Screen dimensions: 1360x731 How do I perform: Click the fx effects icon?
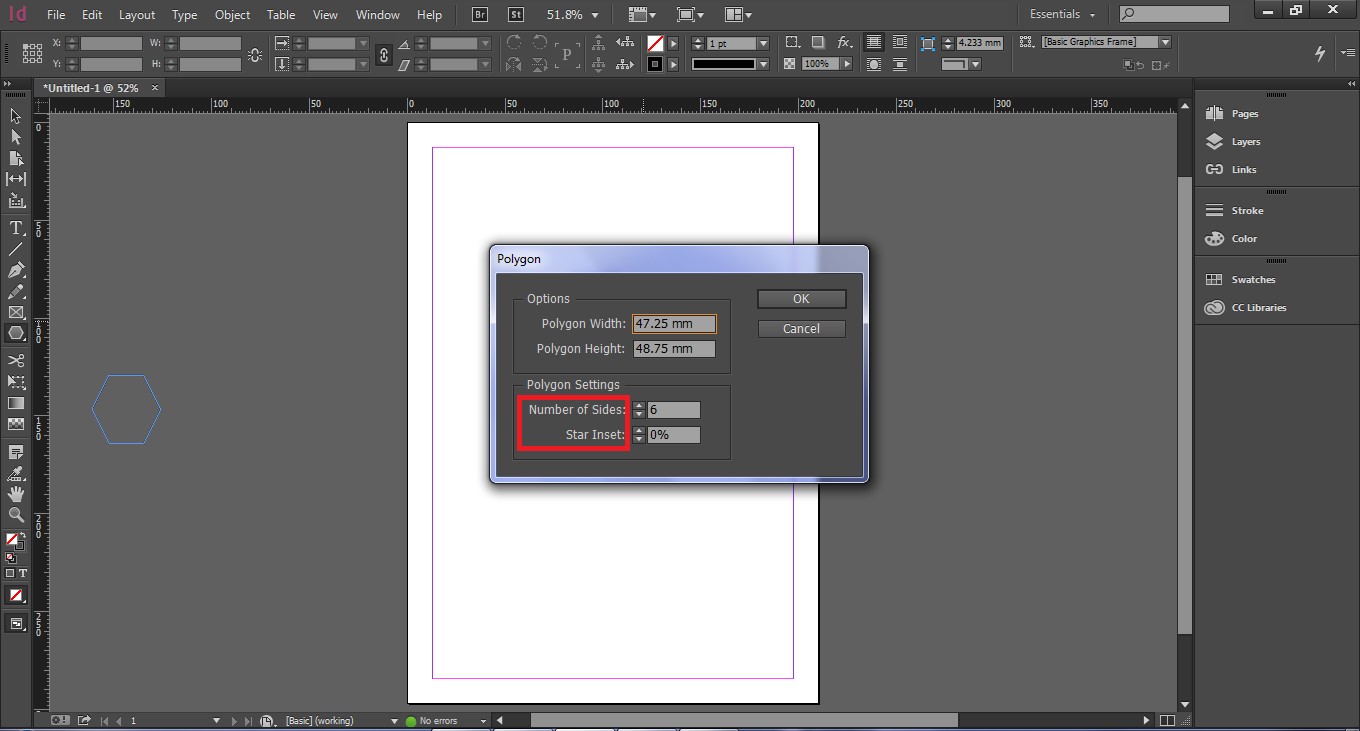tap(845, 43)
